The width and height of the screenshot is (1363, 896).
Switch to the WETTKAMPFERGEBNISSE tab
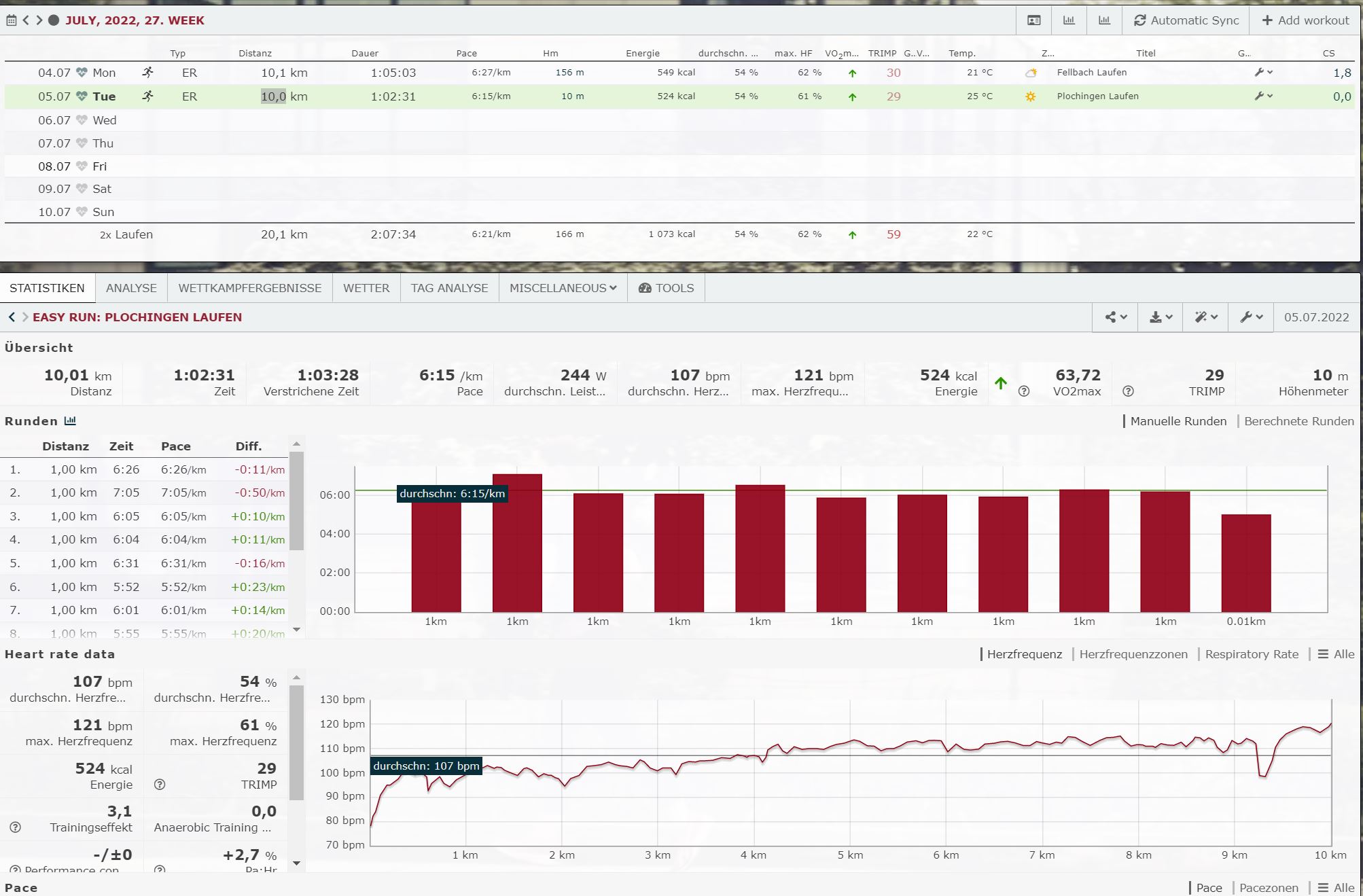click(x=249, y=288)
